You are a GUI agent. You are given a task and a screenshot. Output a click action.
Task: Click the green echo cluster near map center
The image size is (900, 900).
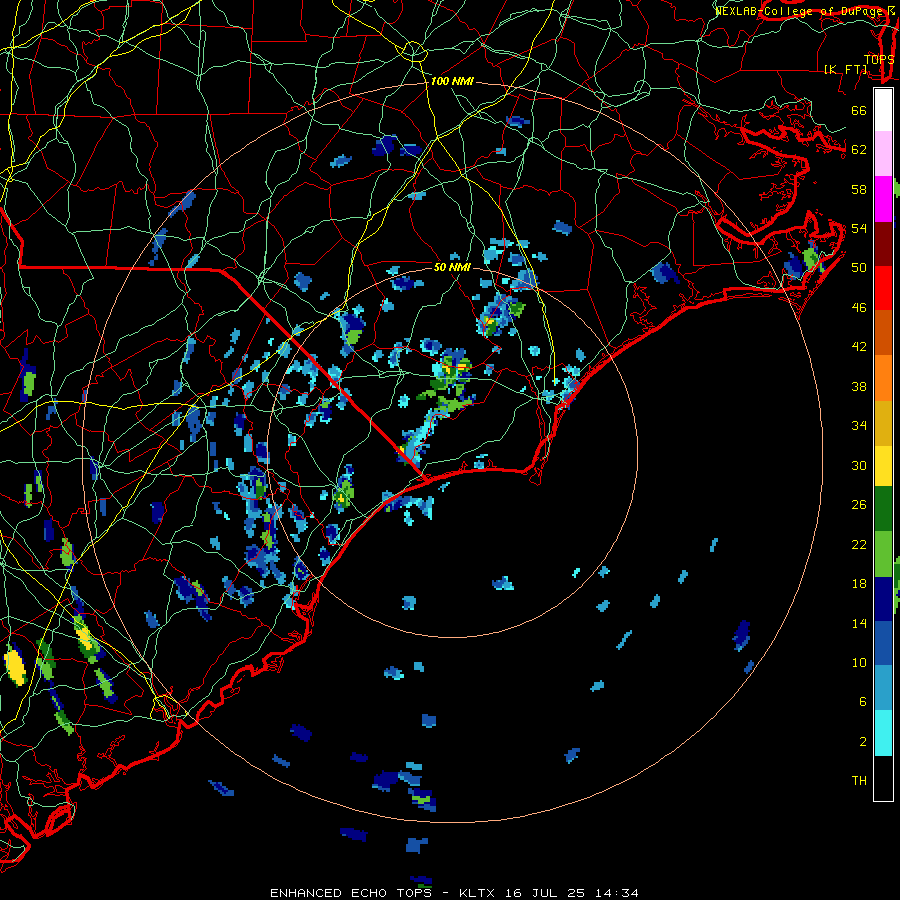452,380
